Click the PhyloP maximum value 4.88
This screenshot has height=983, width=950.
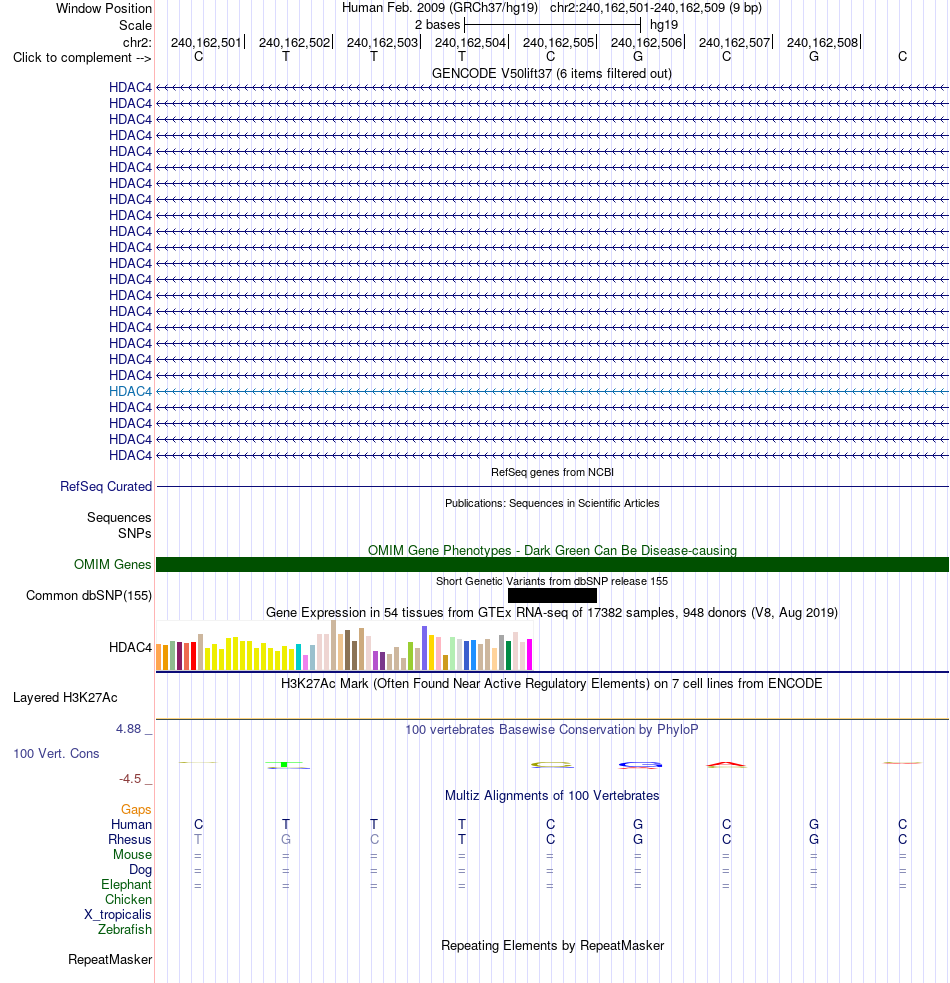pos(129,729)
